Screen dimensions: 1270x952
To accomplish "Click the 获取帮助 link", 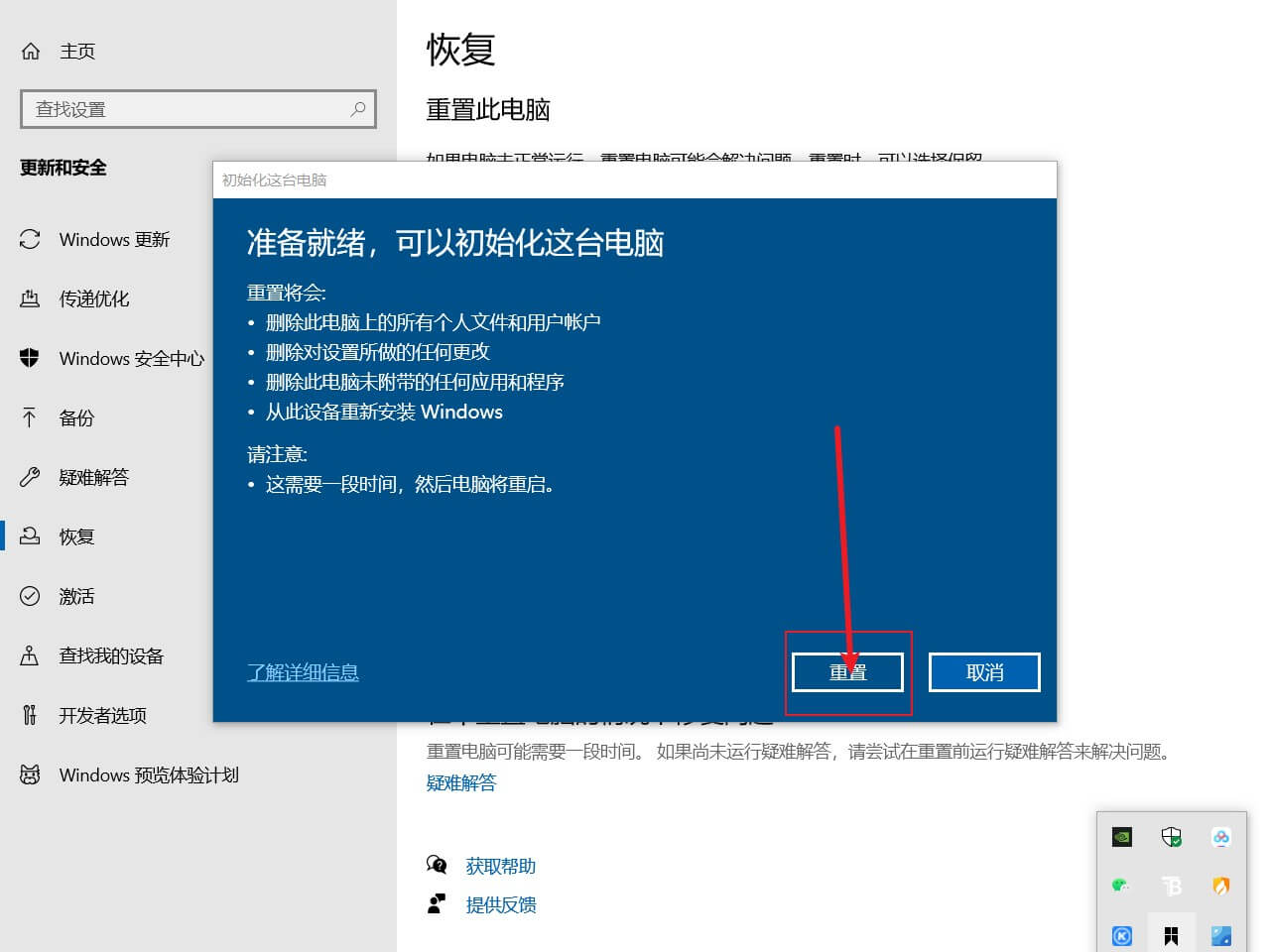I will [501, 867].
